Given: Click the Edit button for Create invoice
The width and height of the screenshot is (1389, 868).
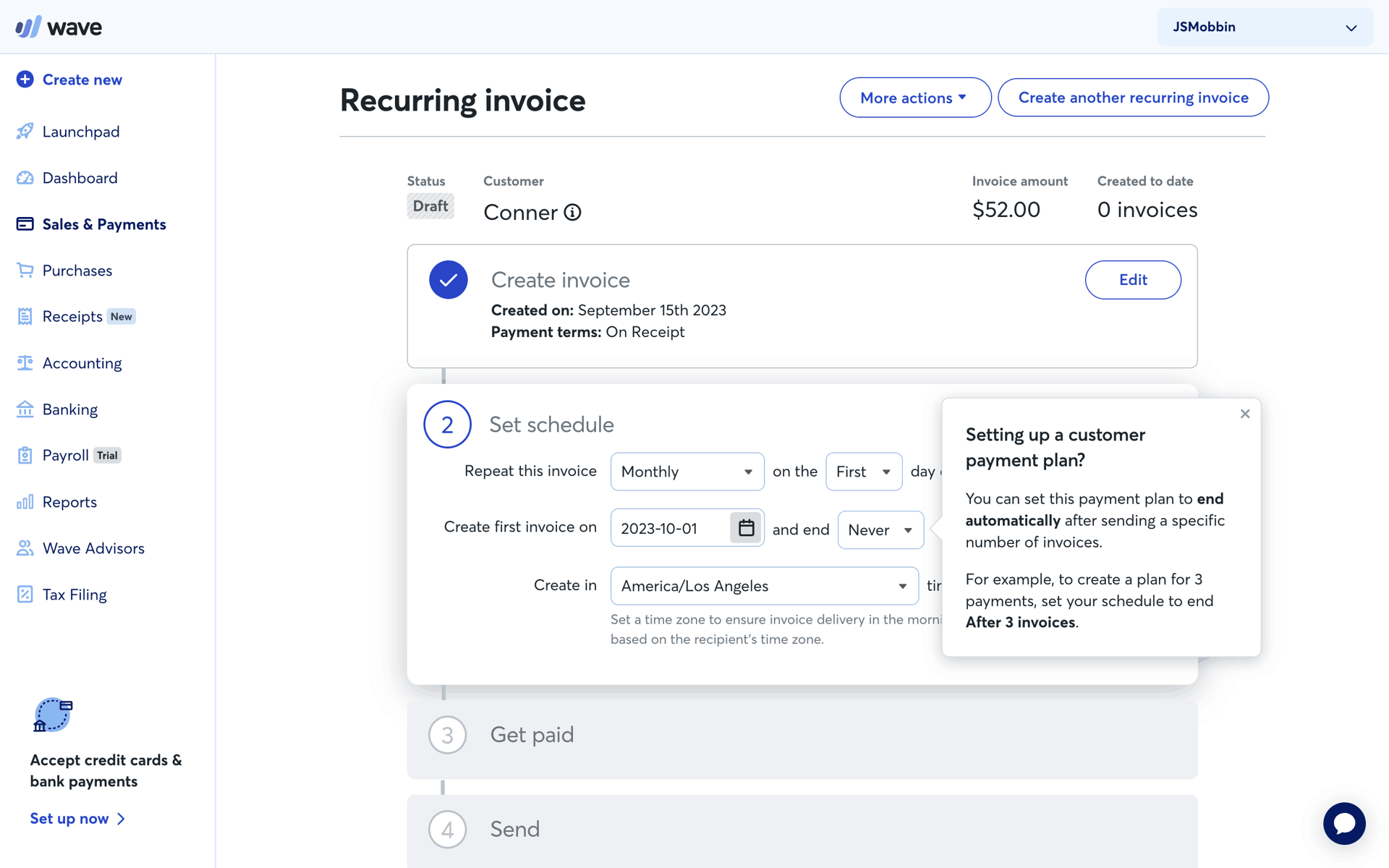Looking at the screenshot, I should (x=1133, y=280).
